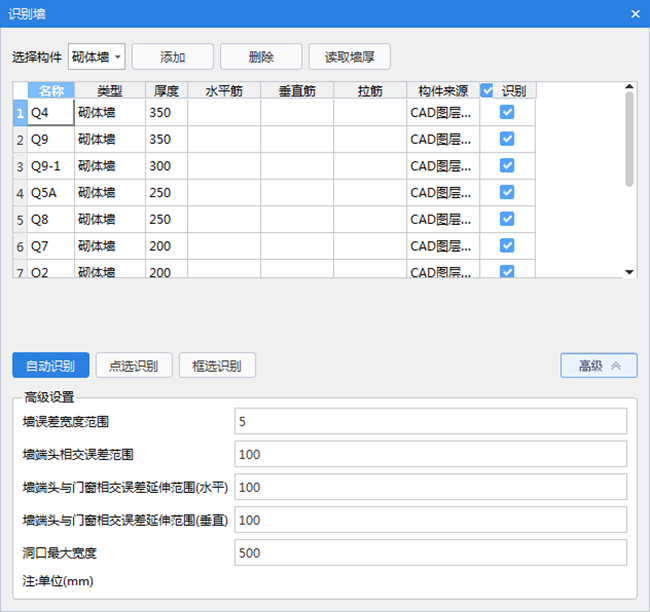Click the 墙误差宽度范围 input field

tap(430, 422)
